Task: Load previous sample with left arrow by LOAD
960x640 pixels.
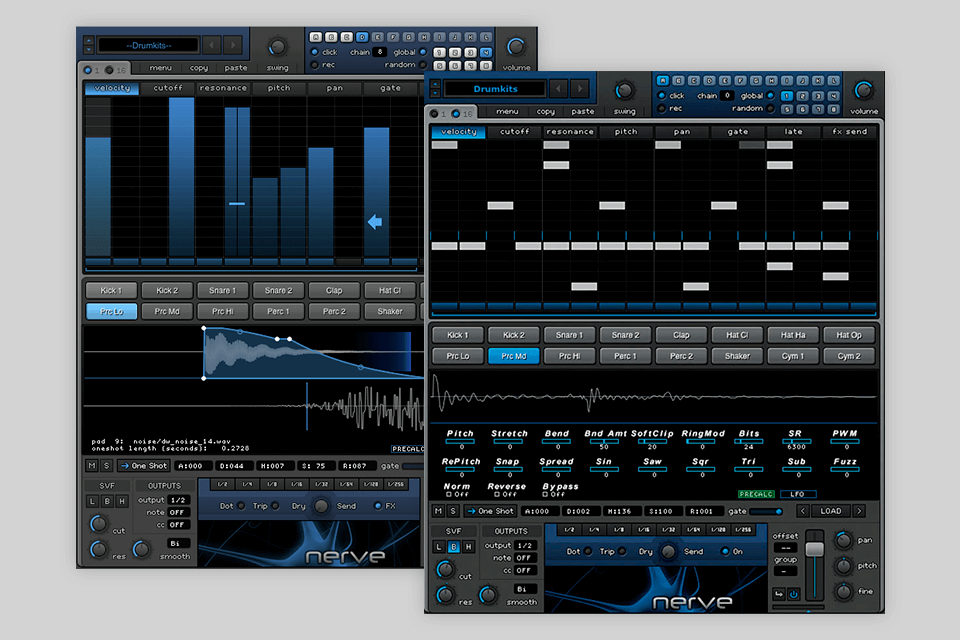Action: click(803, 511)
